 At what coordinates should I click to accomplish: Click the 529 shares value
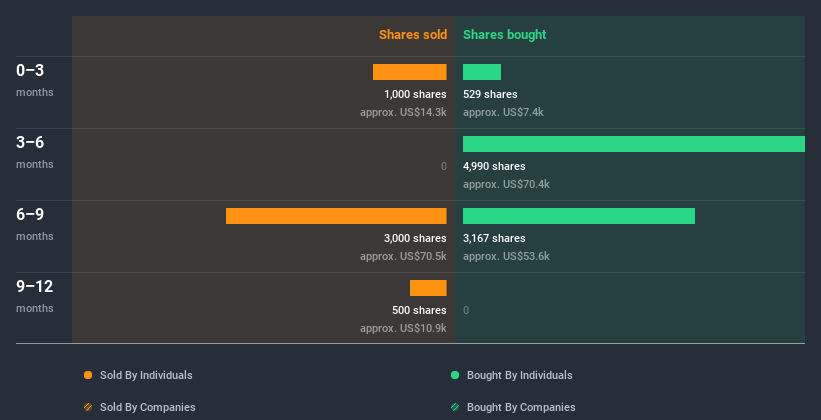pos(490,94)
